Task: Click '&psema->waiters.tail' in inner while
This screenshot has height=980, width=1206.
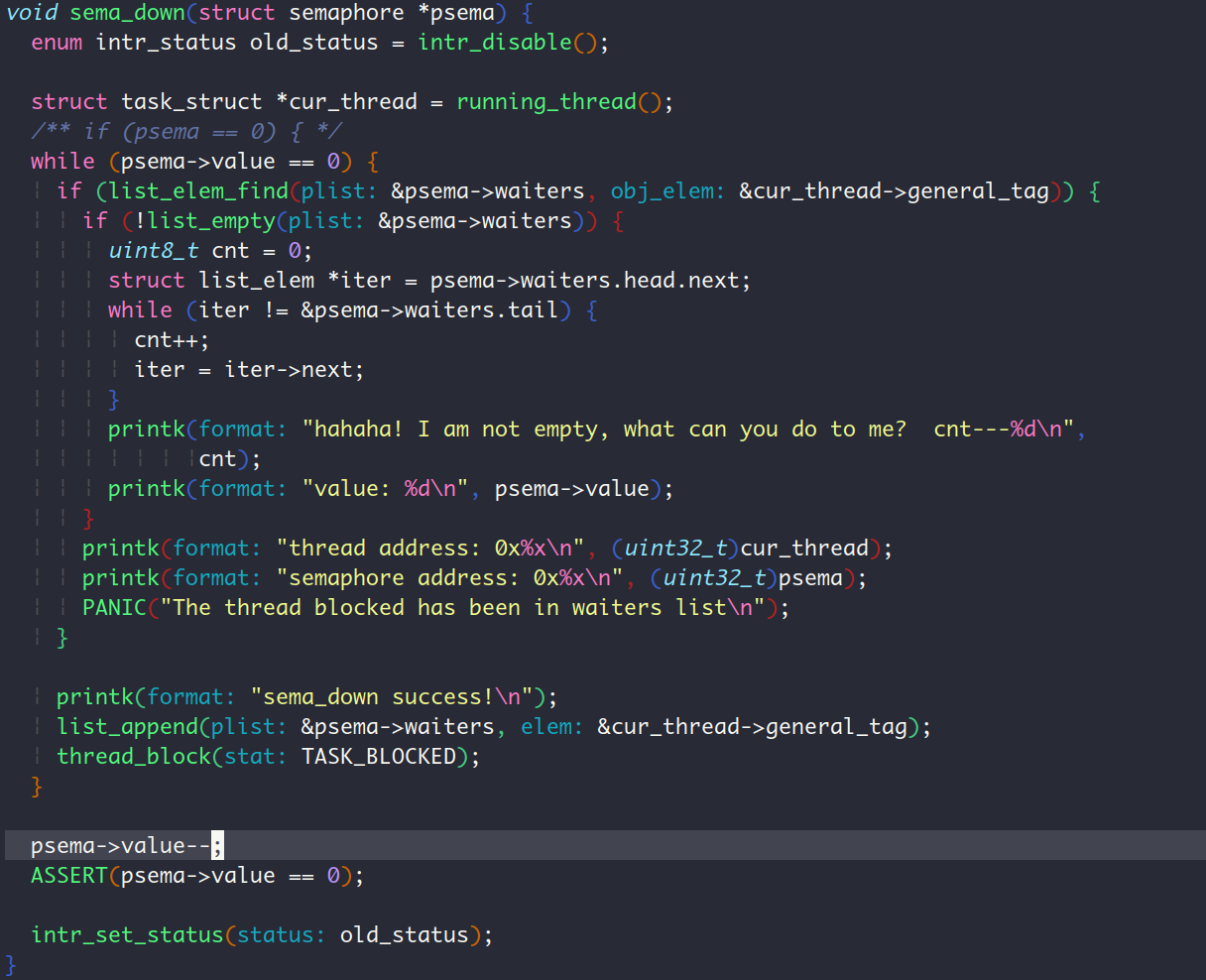Action: coord(430,310)
